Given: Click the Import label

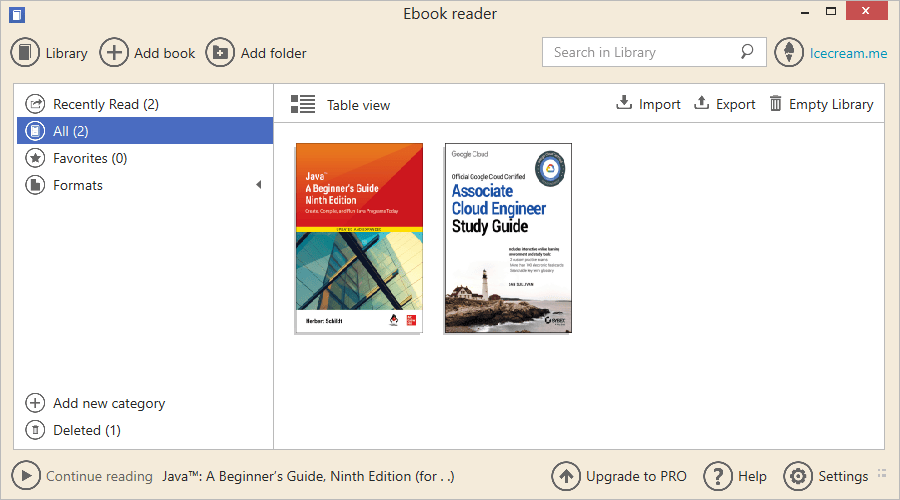Looking at the screenshot, I should pyautogui.click(x=660, y=104).
